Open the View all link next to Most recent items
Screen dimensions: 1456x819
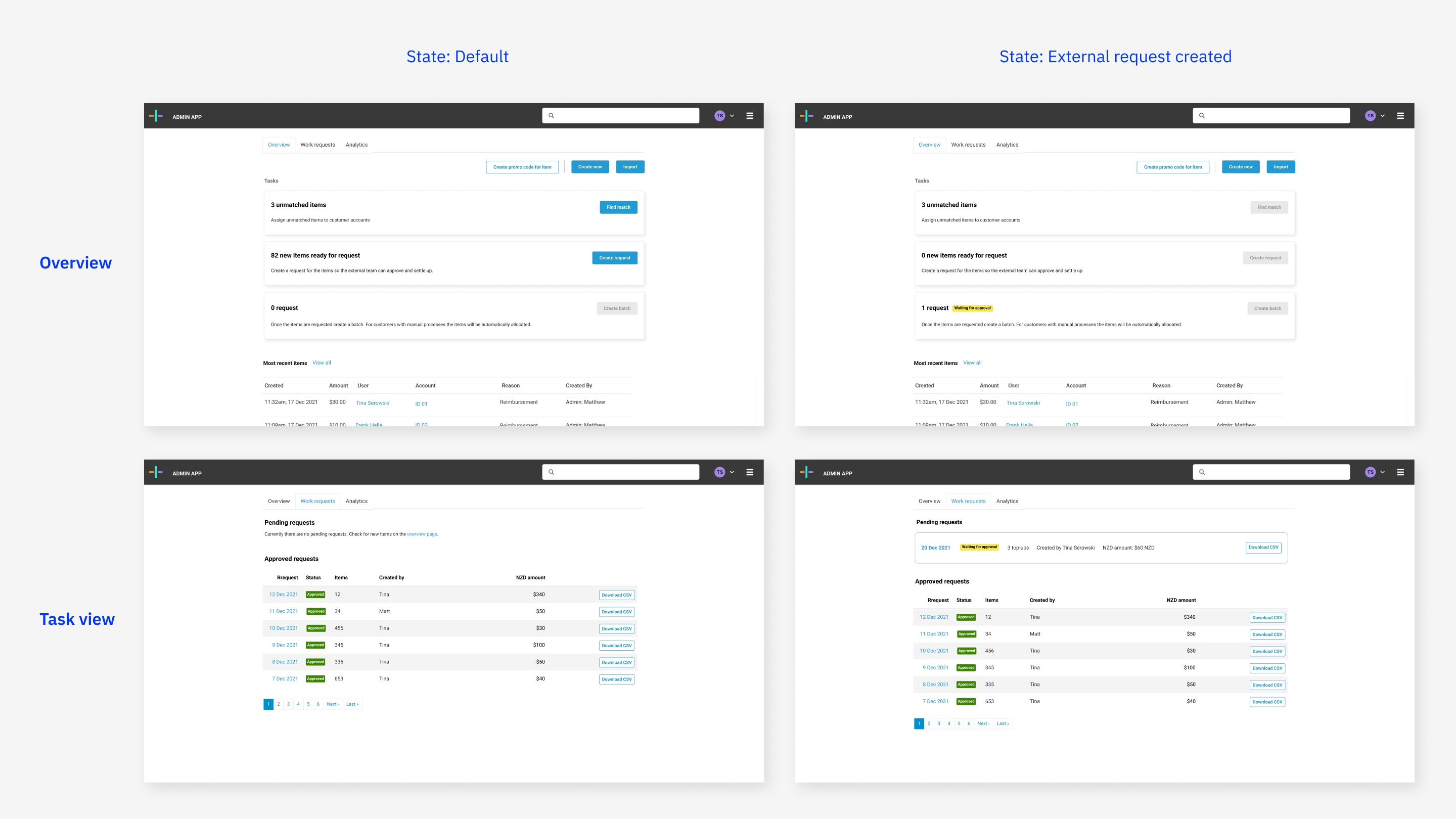(322, 362)
